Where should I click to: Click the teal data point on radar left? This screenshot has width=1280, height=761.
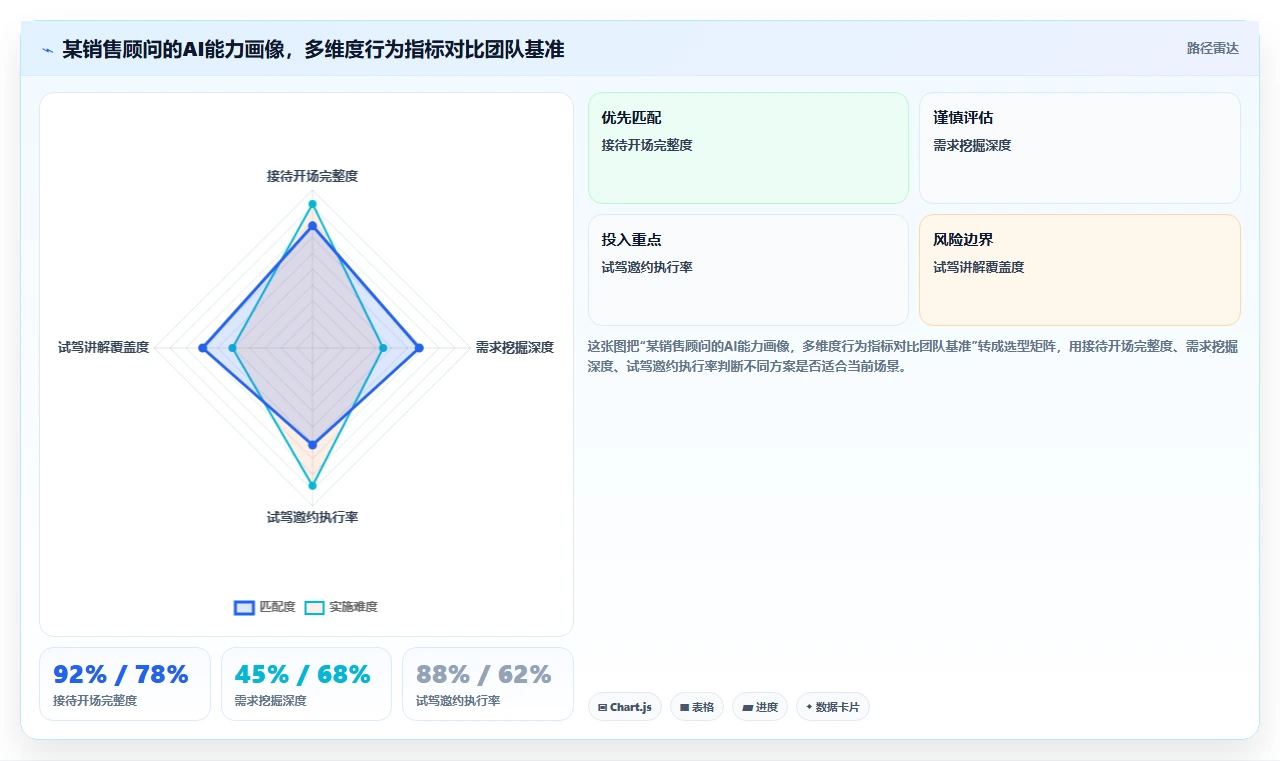click(x=233, y=348)
